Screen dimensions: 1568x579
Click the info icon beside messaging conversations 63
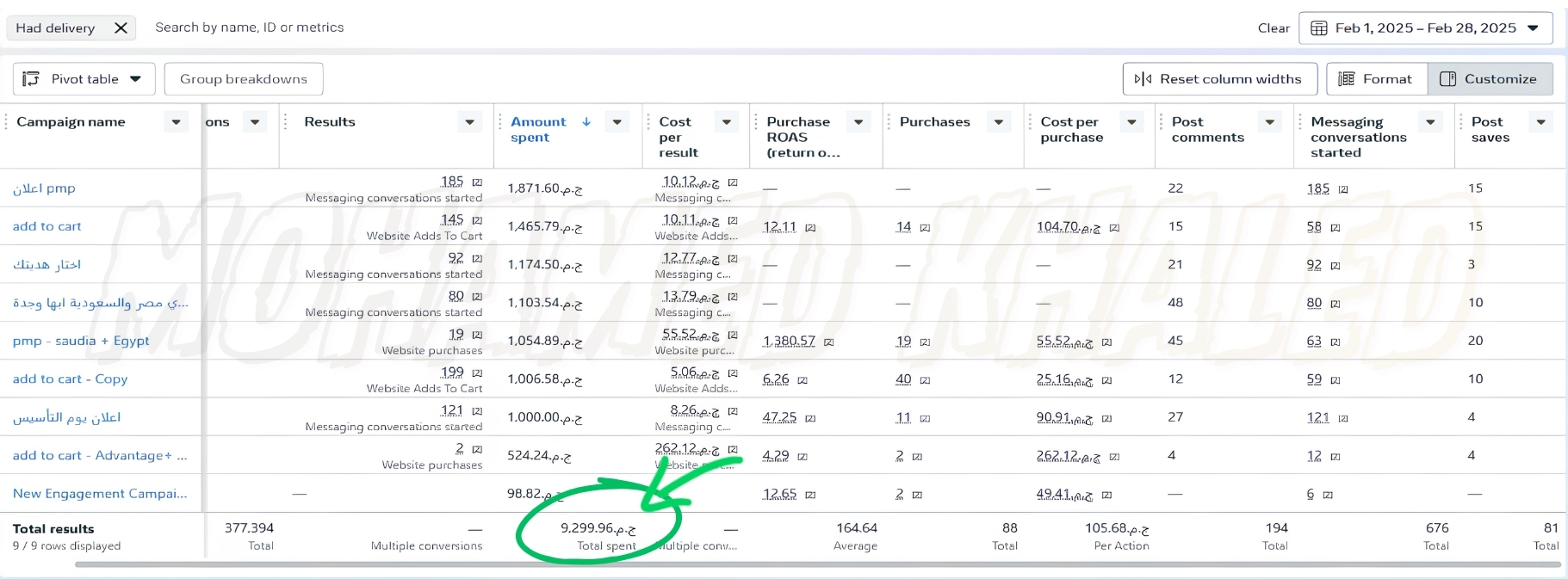pyautogui.click(x=1336, y=342)
